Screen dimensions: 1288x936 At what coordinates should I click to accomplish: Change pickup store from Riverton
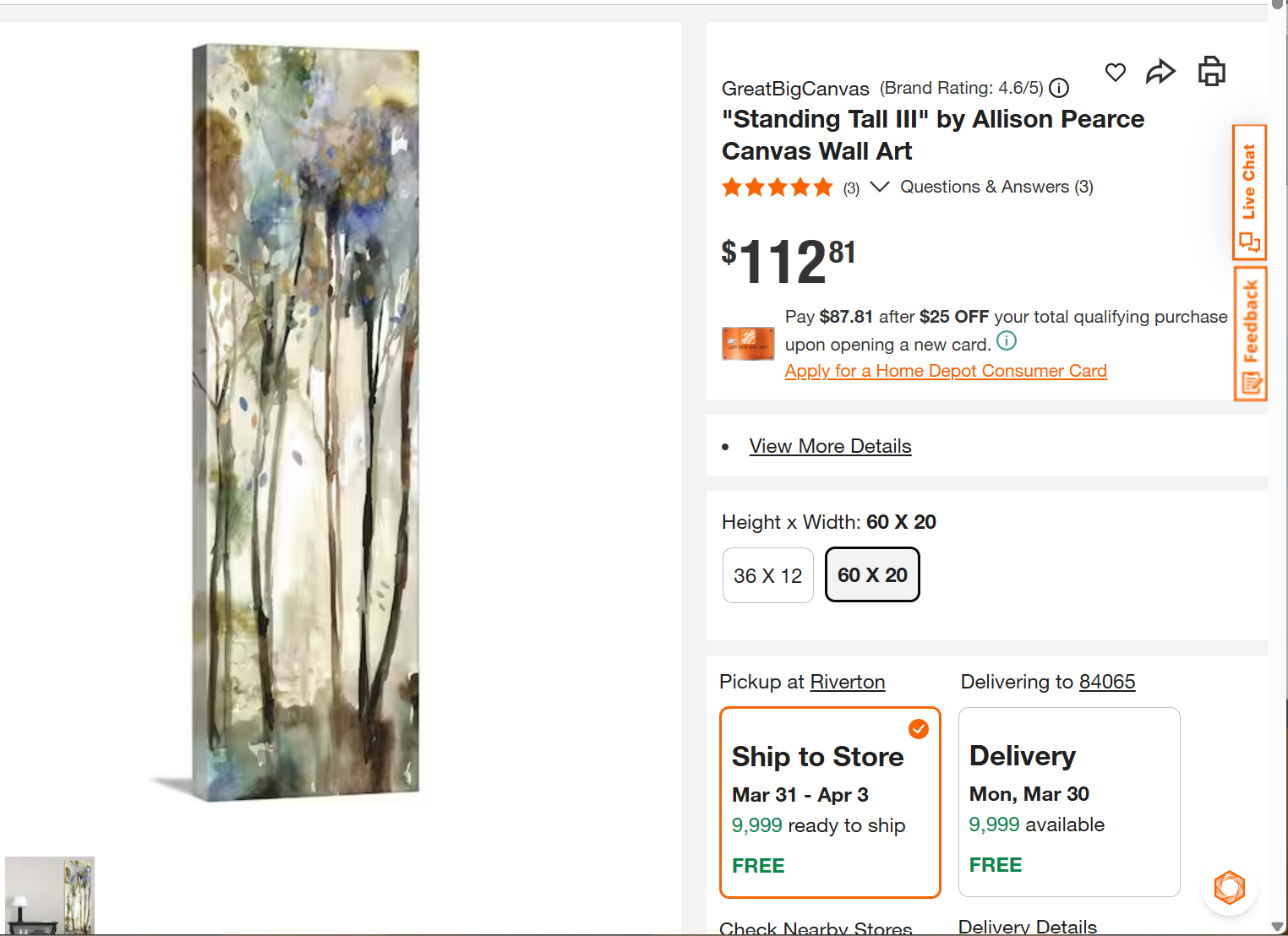point(847,682)
